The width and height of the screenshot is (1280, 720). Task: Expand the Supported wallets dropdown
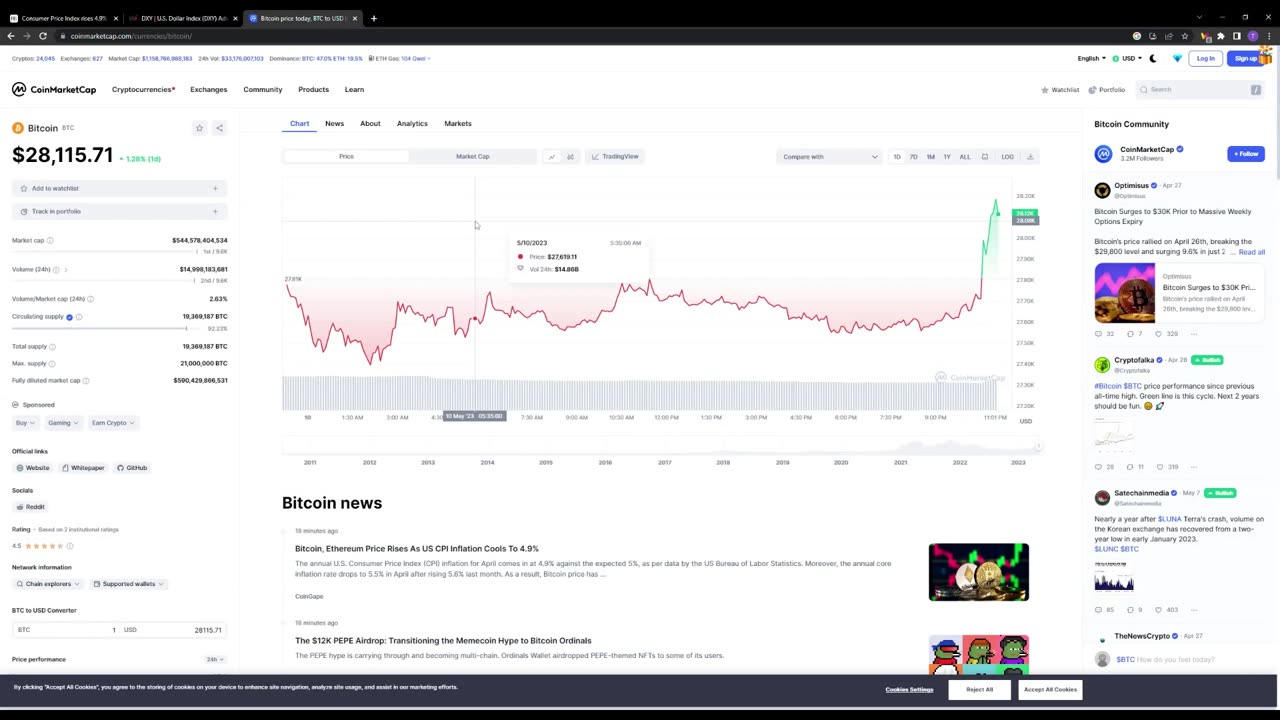(128, 584)
